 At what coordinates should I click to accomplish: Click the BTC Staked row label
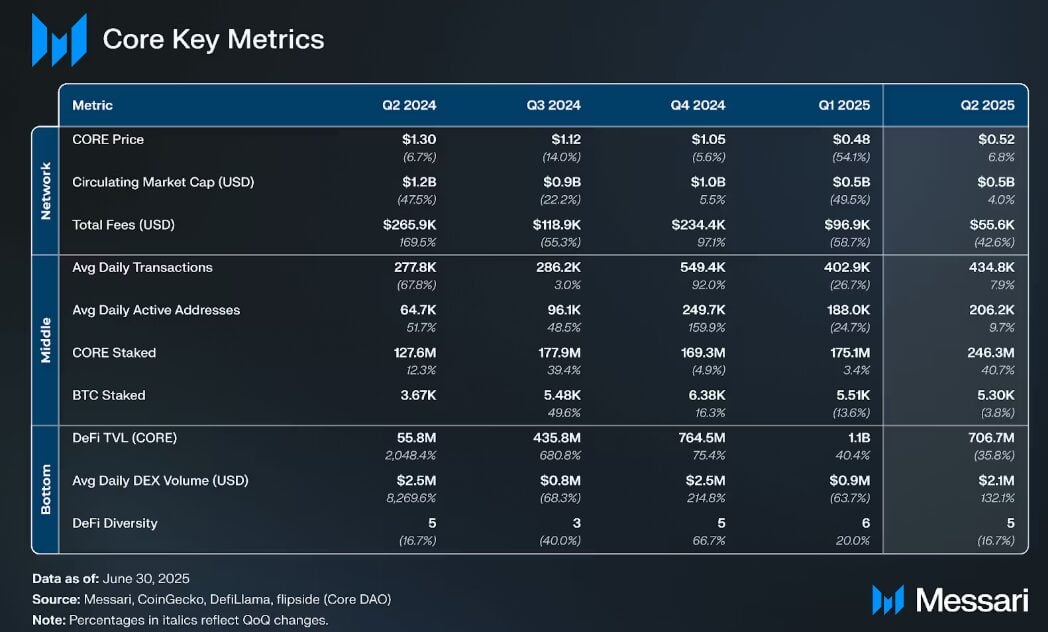[x=108, y=395]
